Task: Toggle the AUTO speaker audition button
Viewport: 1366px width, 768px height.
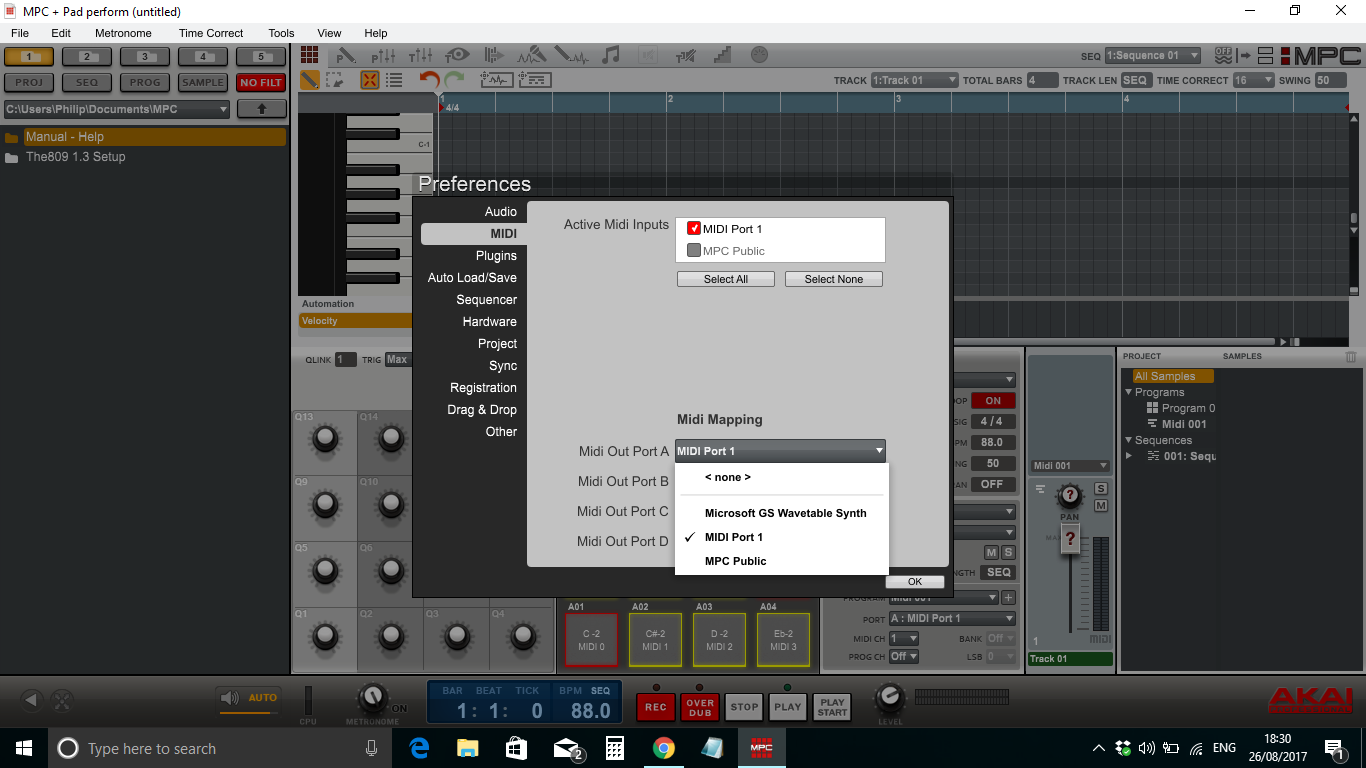Action: click(249, 698)
